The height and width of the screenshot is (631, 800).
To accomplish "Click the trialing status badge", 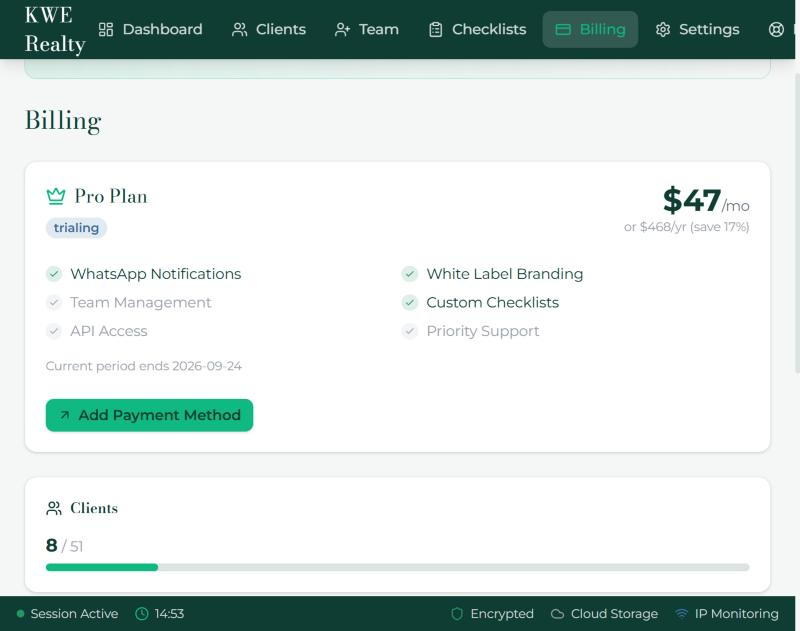I will pos(76,228).
